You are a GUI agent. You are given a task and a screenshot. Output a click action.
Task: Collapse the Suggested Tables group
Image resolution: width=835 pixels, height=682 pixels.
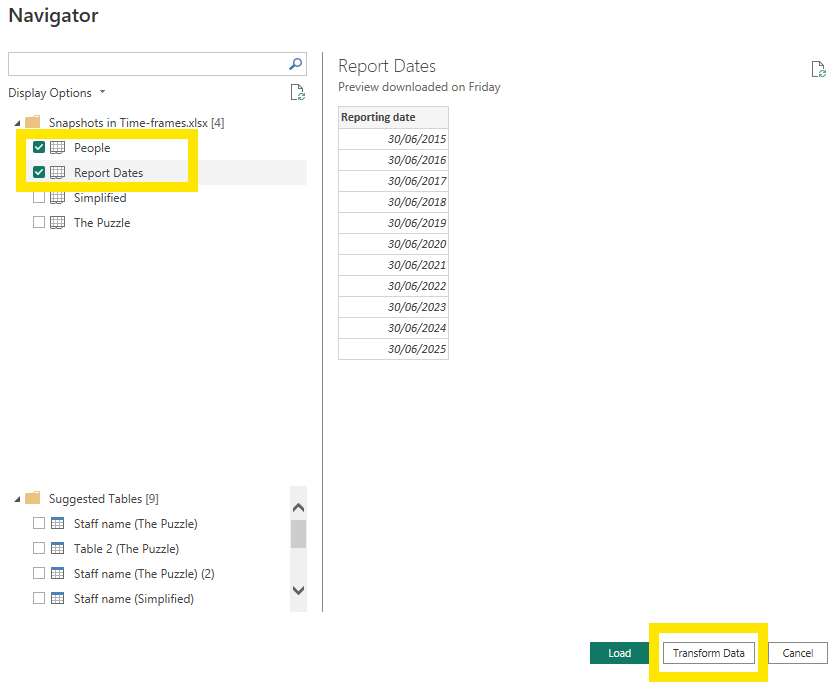coord(16,499)
